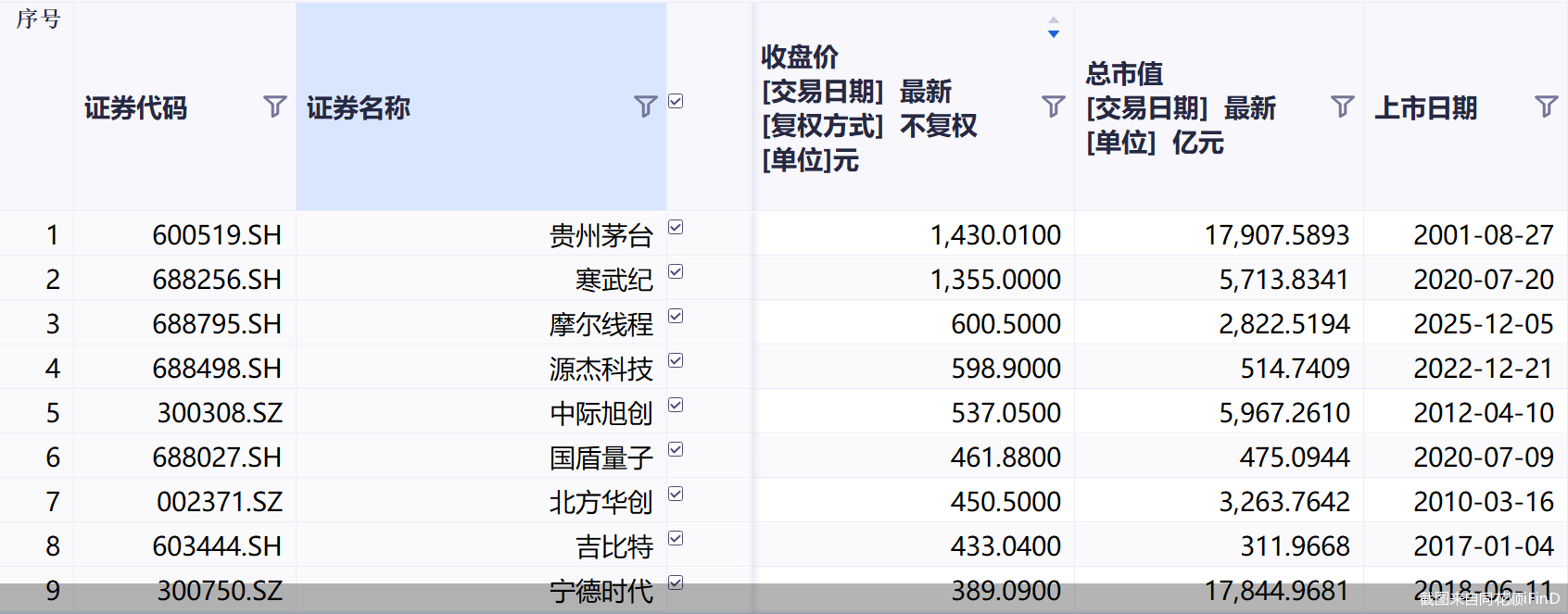This screenshot has height=614, width=1568.
Task: Toggle checkbox for 吉比特 row
Action: click(x=676, y=538)
